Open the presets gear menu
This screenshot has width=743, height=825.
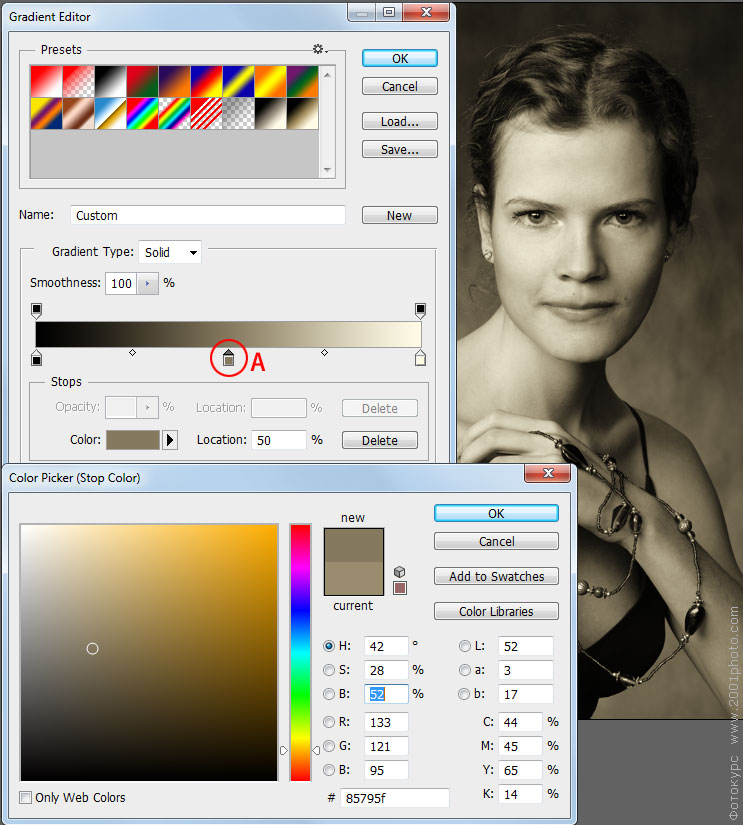click(319, 49)
